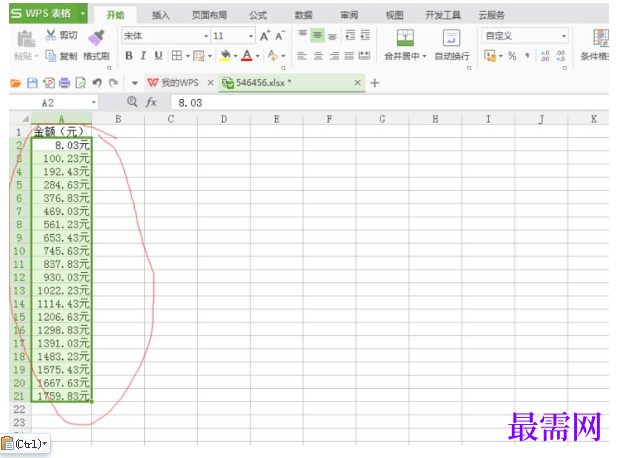Screen dimensions: 620x458
Task: Click the decrease indent icon
Action: tap(350, 35)
